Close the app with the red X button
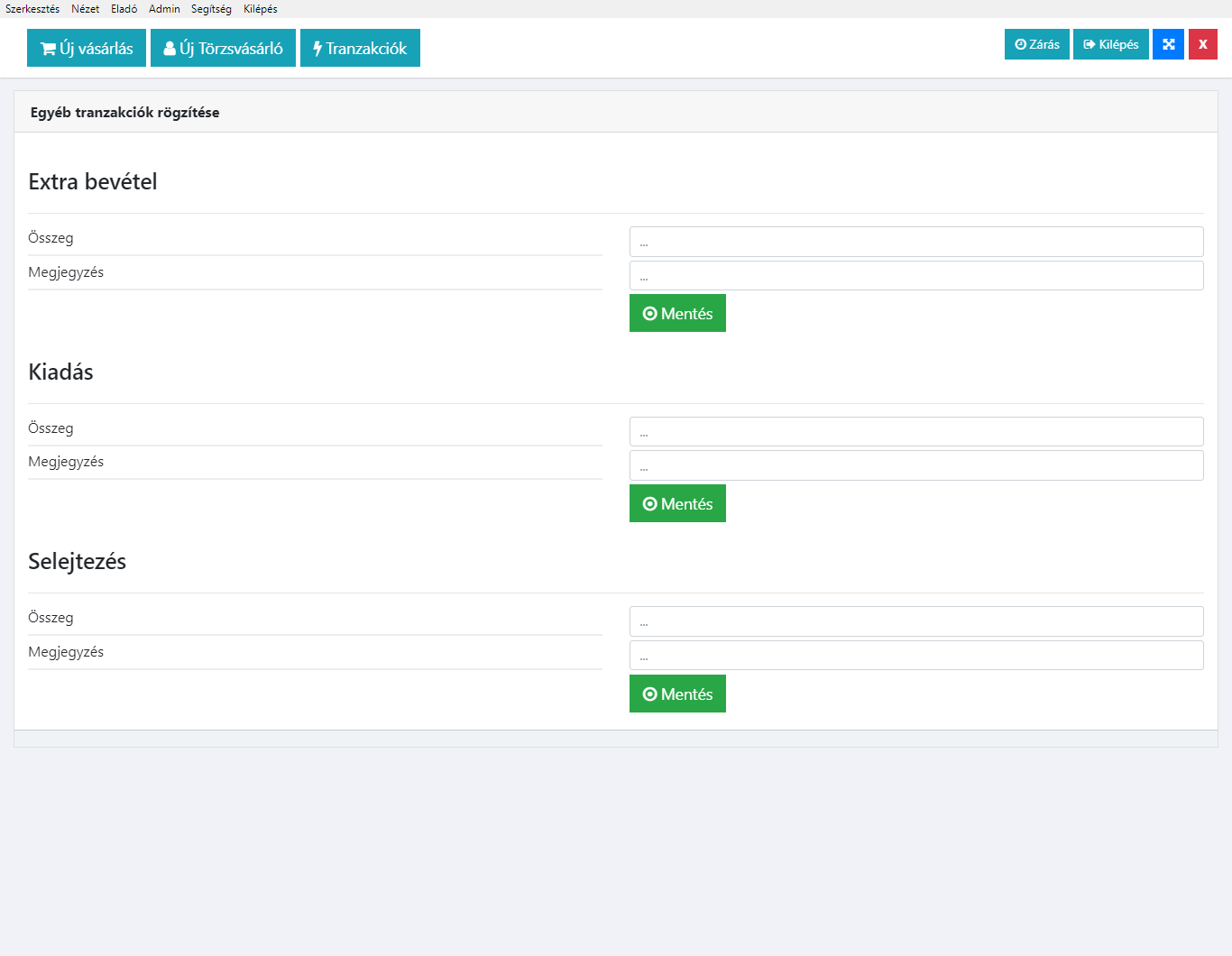Screen dimensions: 1232x956 (x=1202, y=44)
